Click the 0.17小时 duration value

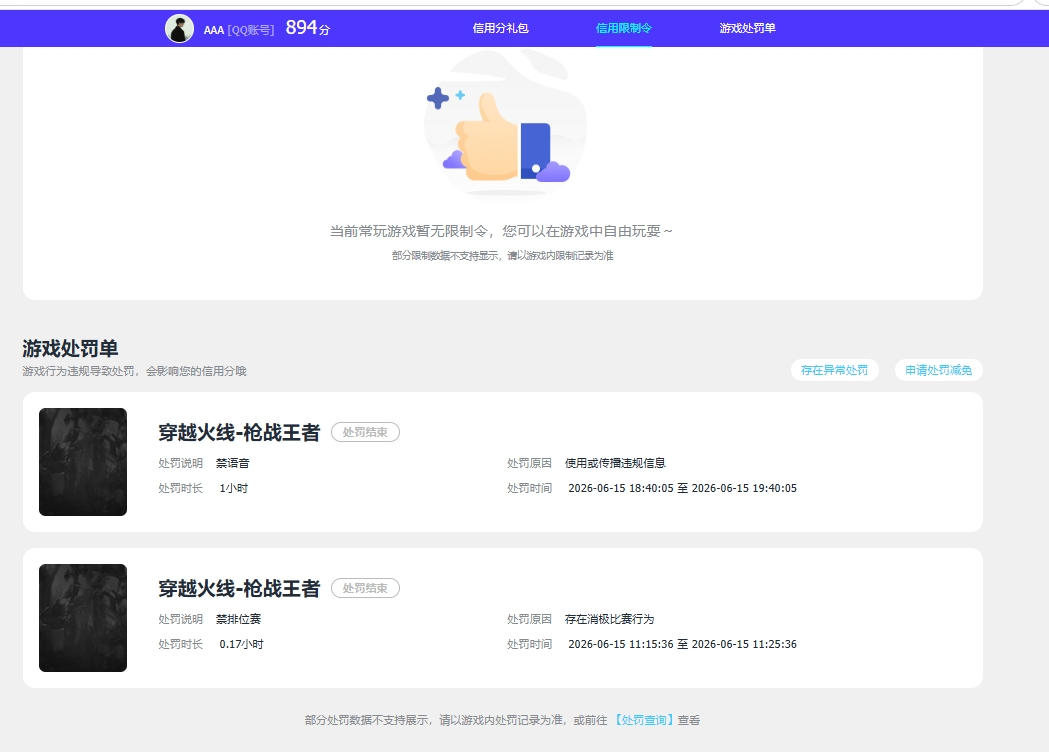242,644
